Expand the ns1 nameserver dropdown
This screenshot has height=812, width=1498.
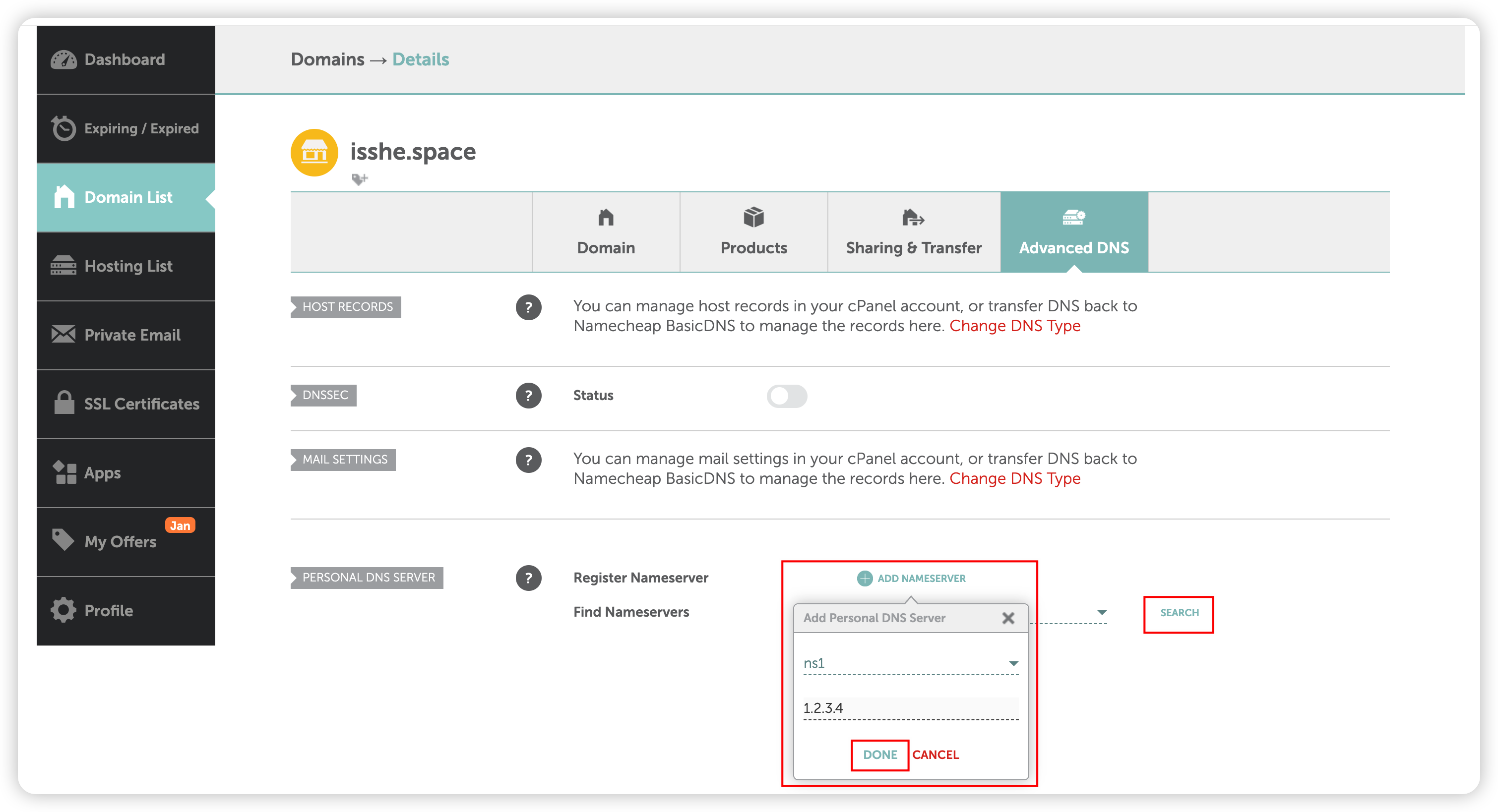click(1013, 663)
